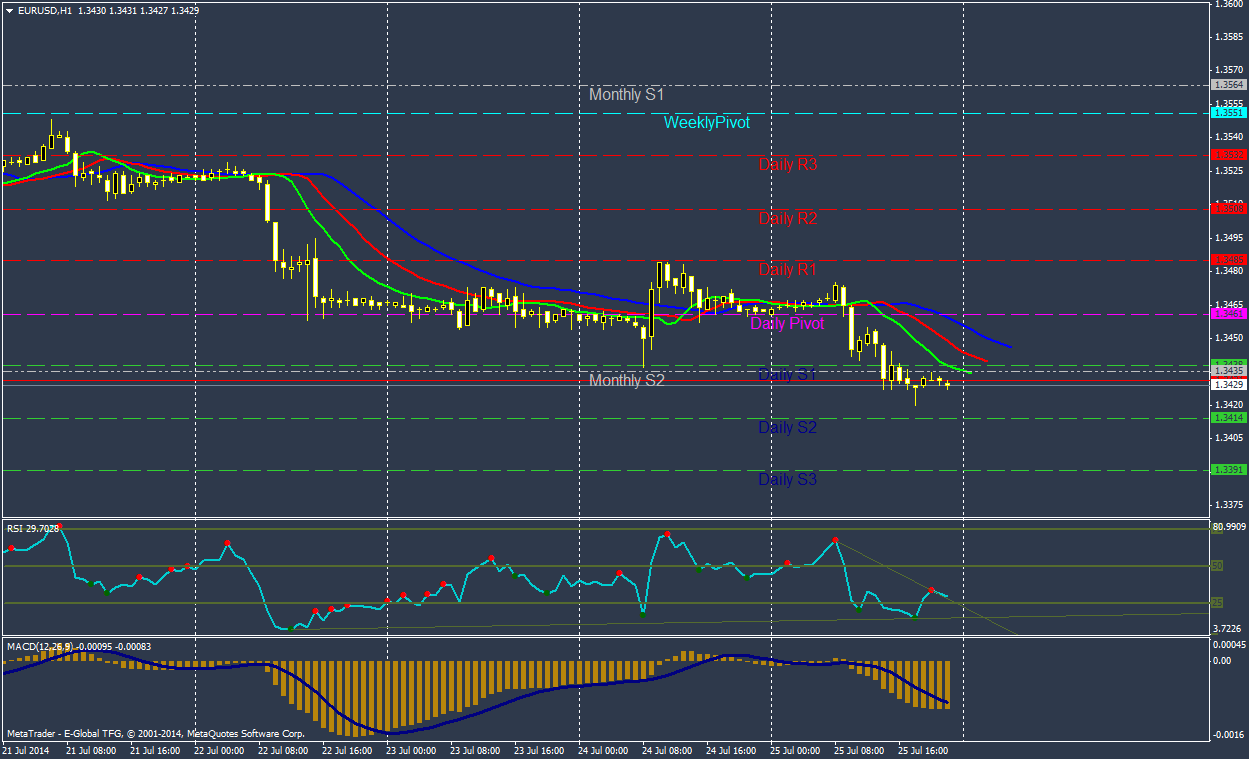Click the RSI indicator value label

click(x=33, y=527)
